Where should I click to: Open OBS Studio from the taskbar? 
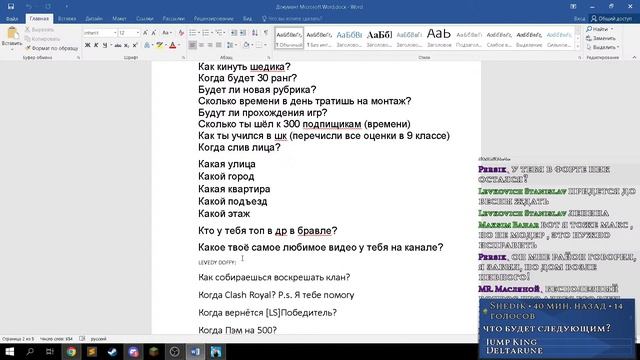tap(175, 351)
